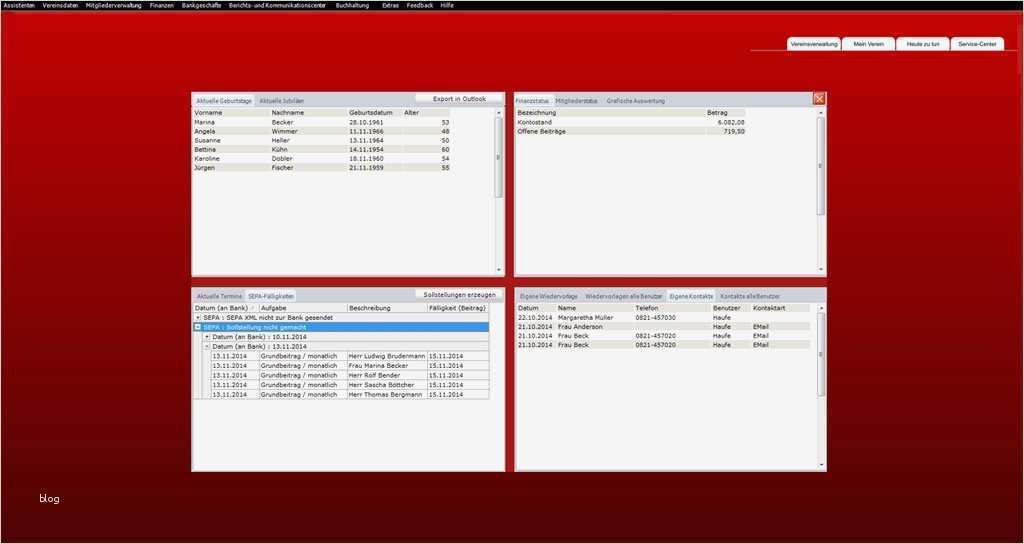
Task: Switch to the Vereinsverwaltung tab
Action: (x=814, y=44)
